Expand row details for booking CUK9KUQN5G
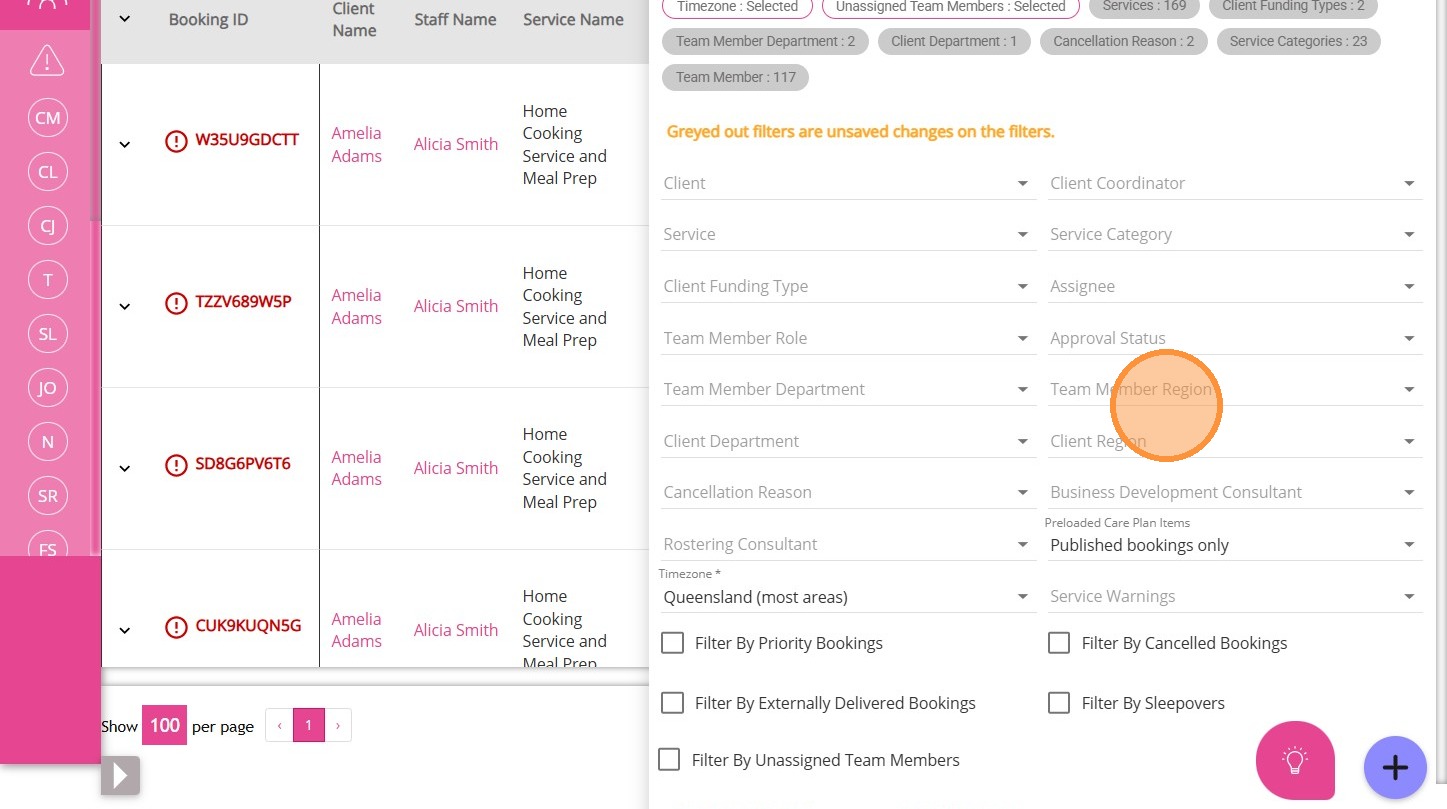1447x809 pixels. (x=125, y=630)
